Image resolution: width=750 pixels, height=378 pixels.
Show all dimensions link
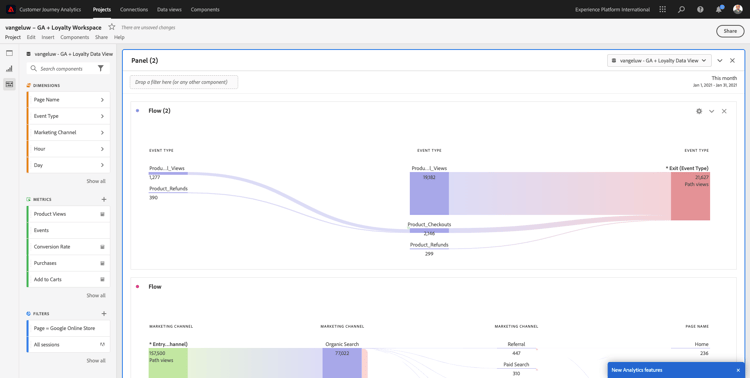(96, 181)
